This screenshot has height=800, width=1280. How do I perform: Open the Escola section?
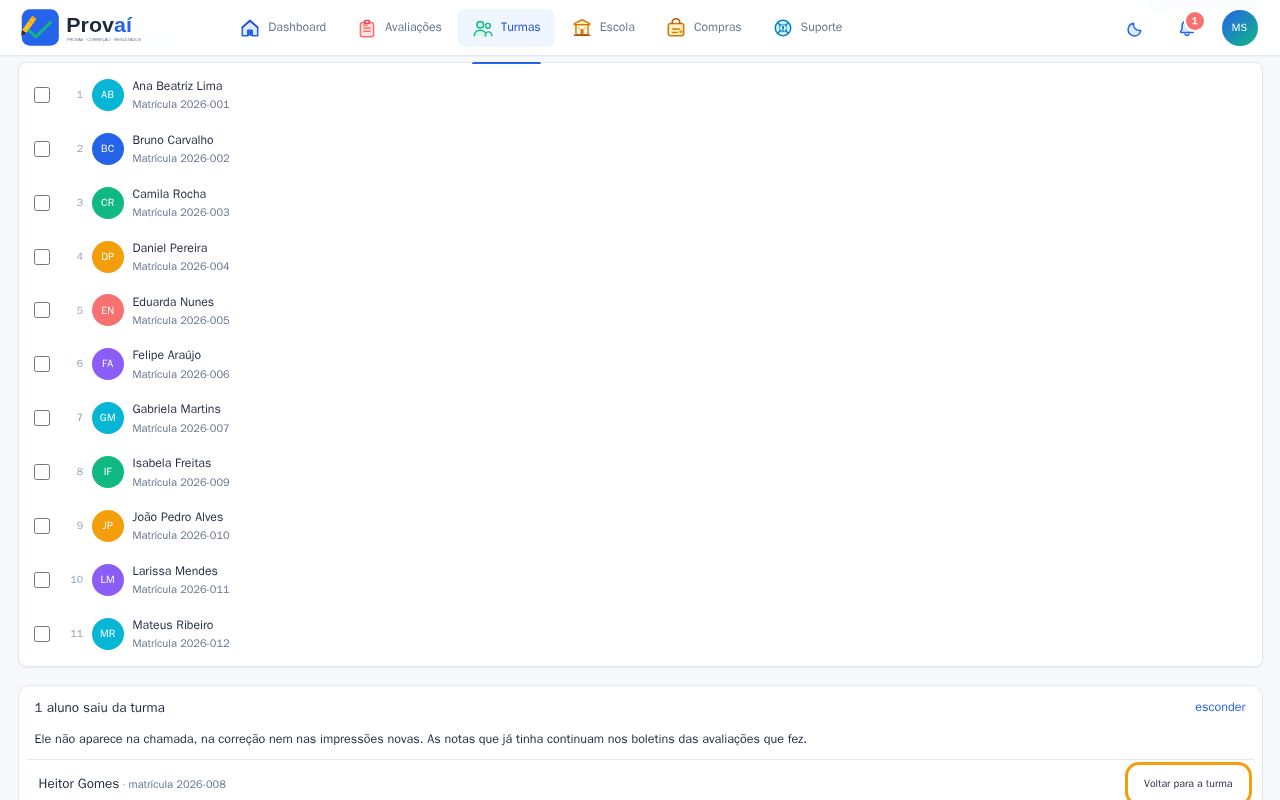tap(604, 28)
